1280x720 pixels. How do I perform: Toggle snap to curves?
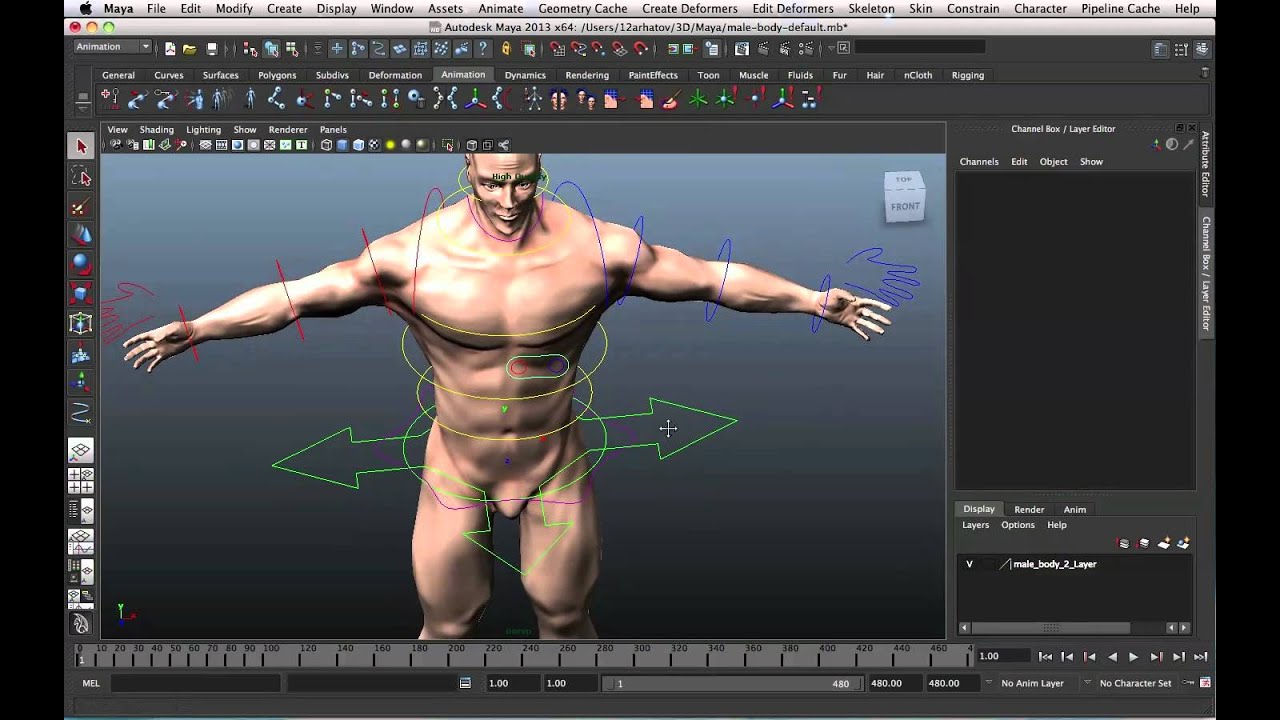(x=578, y=48)
